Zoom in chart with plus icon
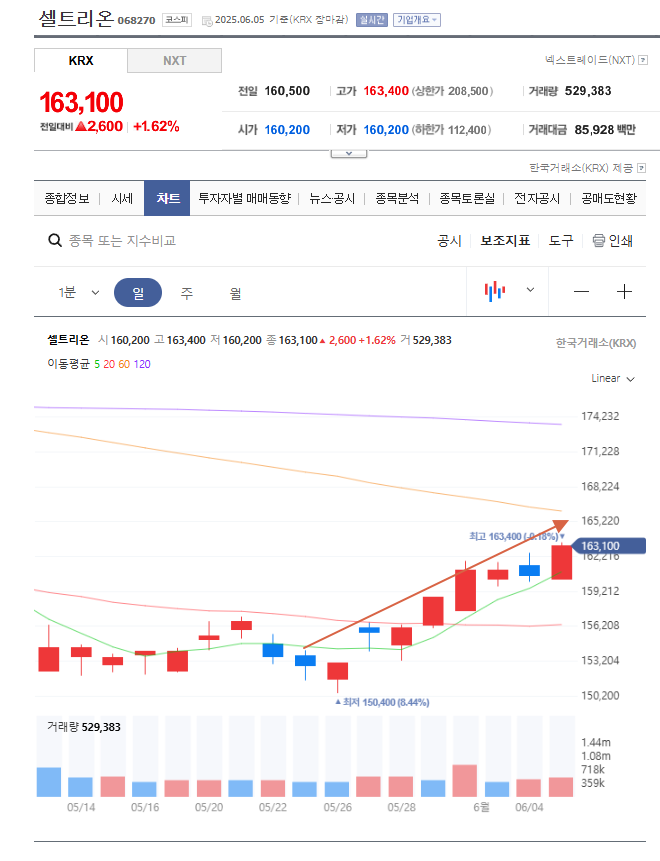 click(624, 292)
